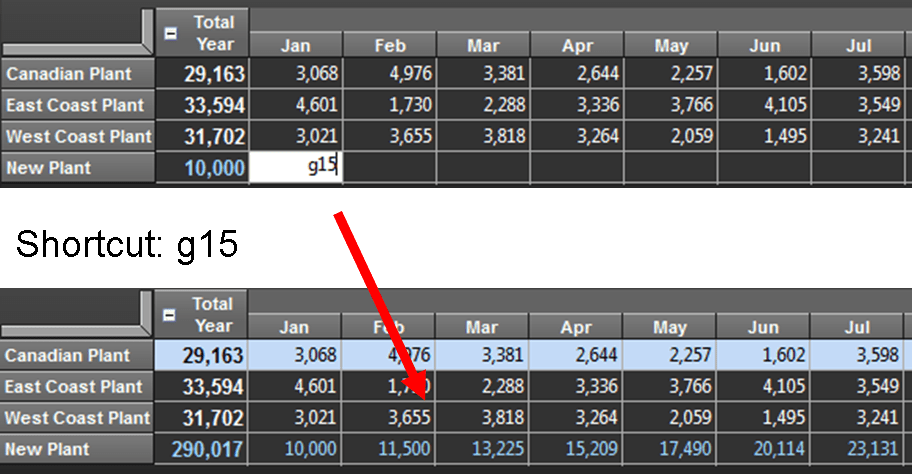Viewport: 912px width, 474px height.
Task: Click the highlighted Canadian Plant row header
Action: (78, 355)
